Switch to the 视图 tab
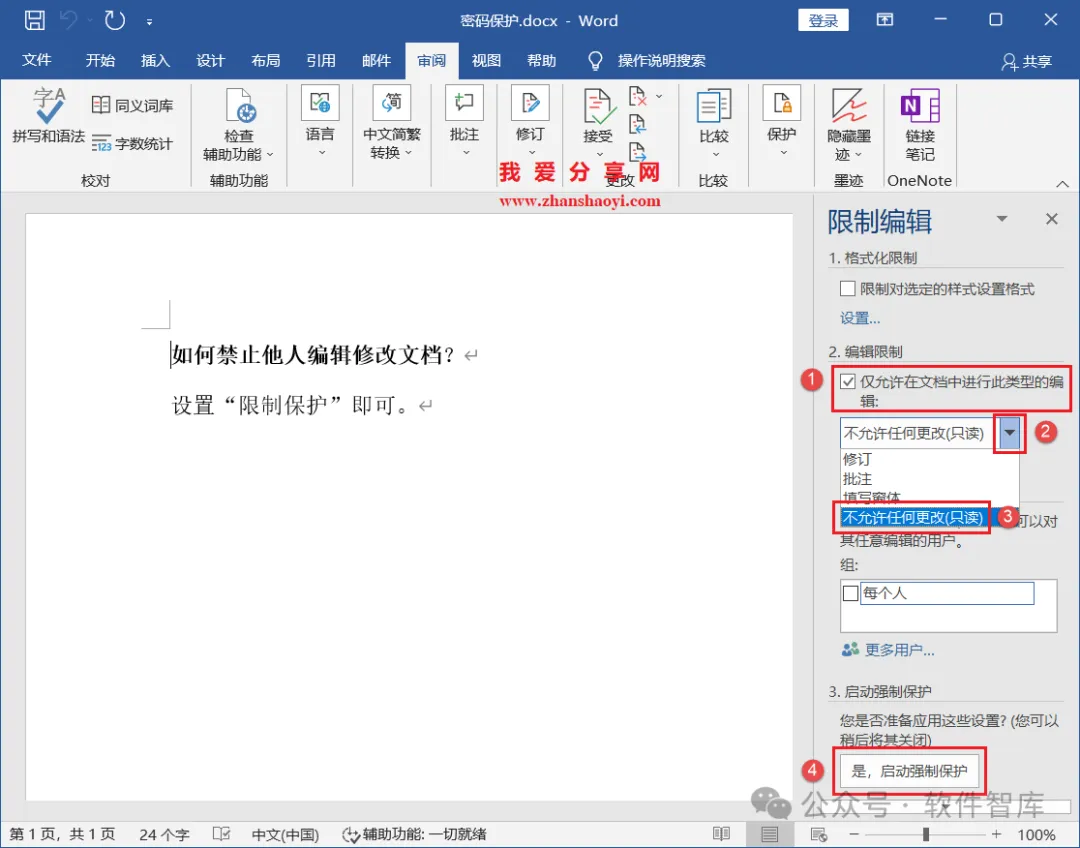Image resolution: width=1080 pixels, height=848 pixels. (x=486, y=60)
